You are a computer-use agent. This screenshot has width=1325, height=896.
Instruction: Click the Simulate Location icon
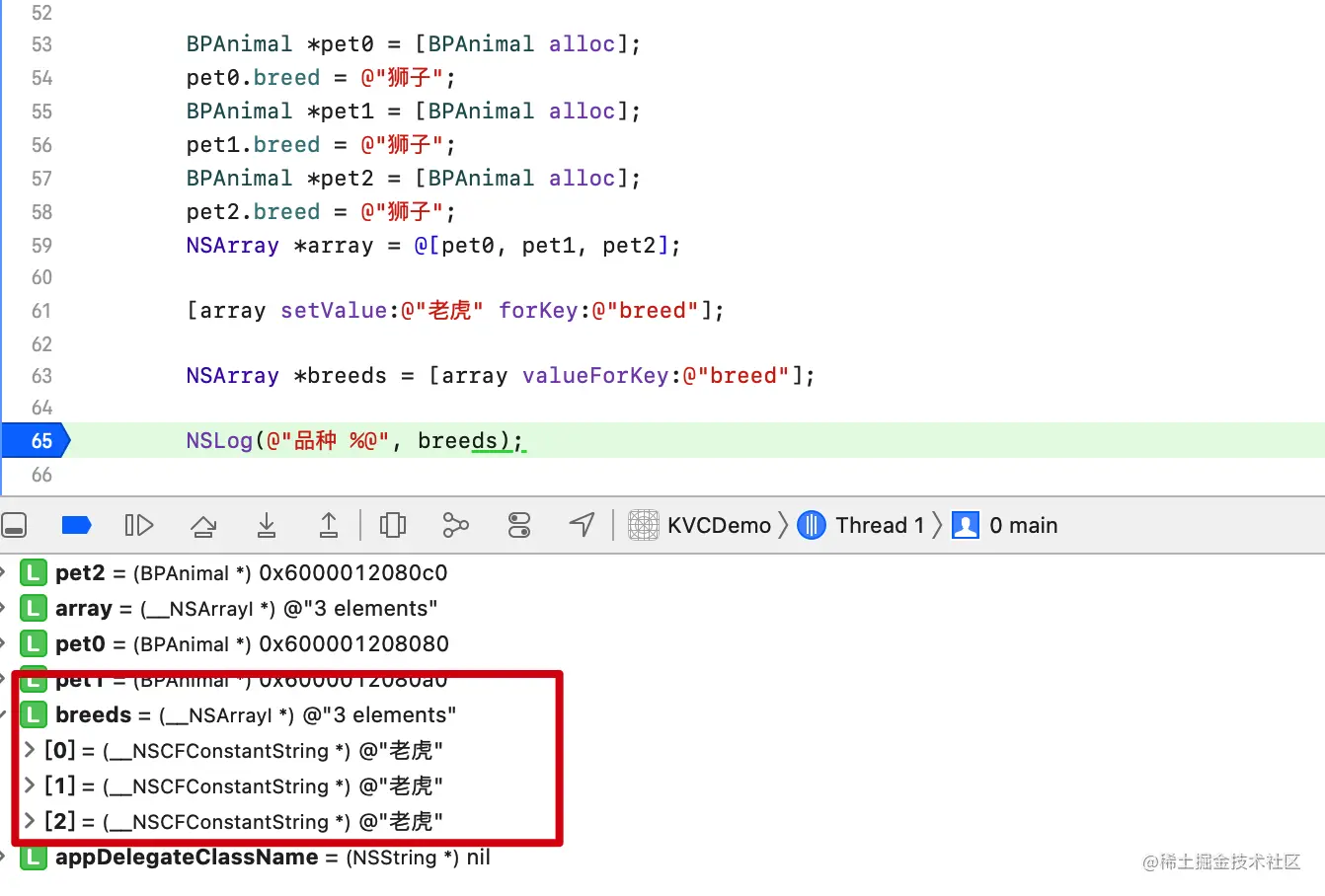pos(582,525)
